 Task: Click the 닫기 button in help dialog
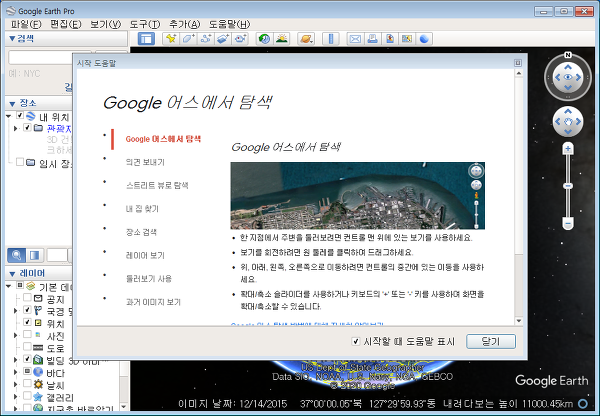click(x=491, y=341)
